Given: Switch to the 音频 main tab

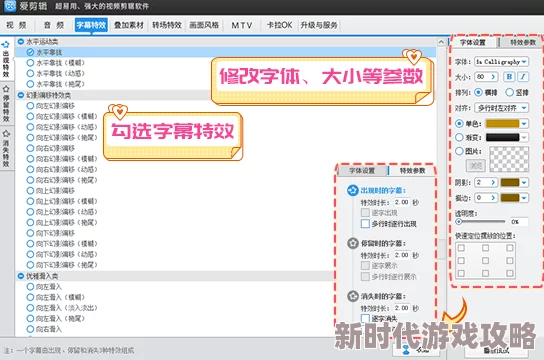Looking at the screenshot, I should coord(54,25).
